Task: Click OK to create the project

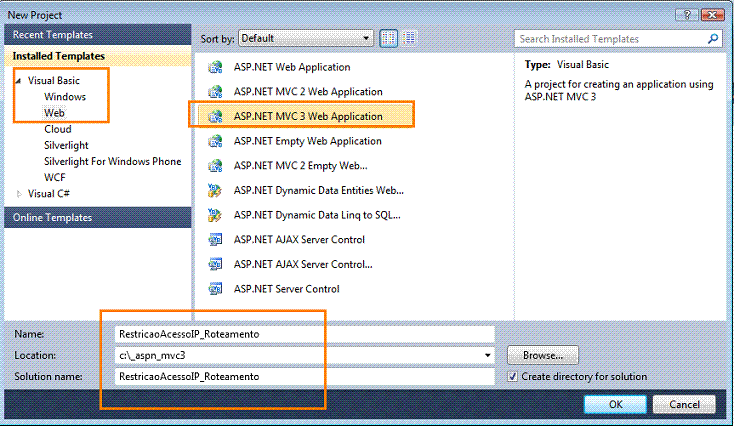Action: (x=615, y=404)
